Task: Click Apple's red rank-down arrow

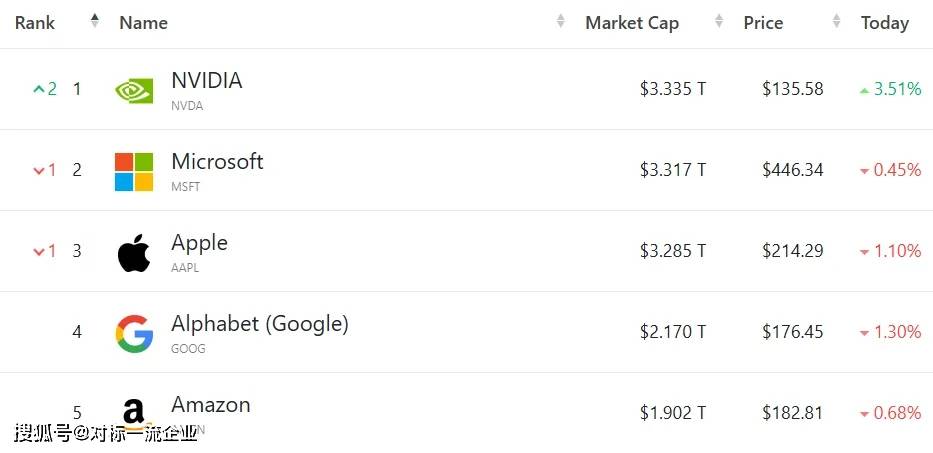Action: coord(39,252)
